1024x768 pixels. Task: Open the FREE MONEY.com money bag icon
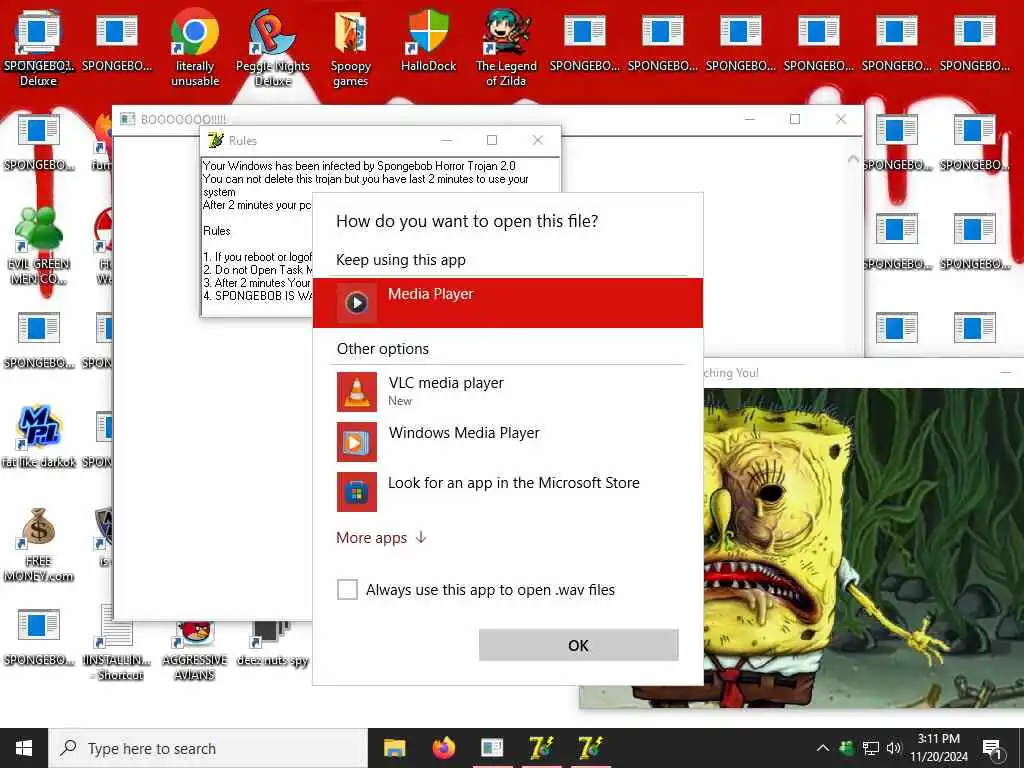39,545
